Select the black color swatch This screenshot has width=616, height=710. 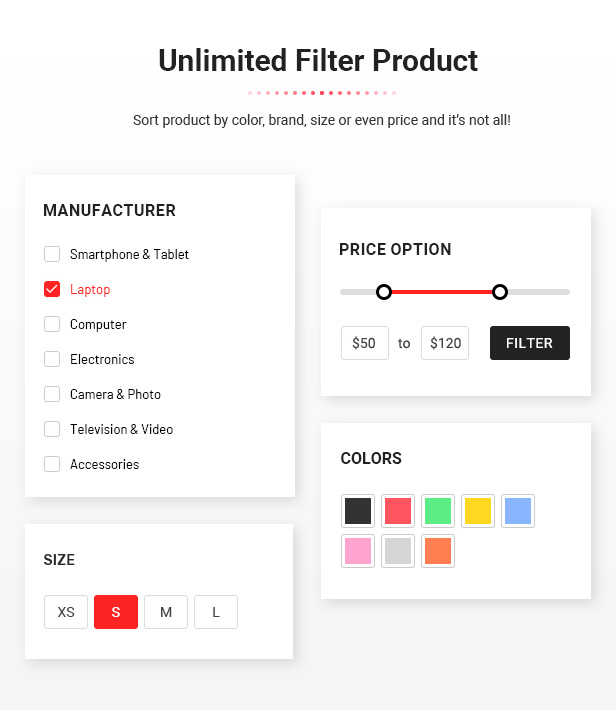(x=358, y=511)
